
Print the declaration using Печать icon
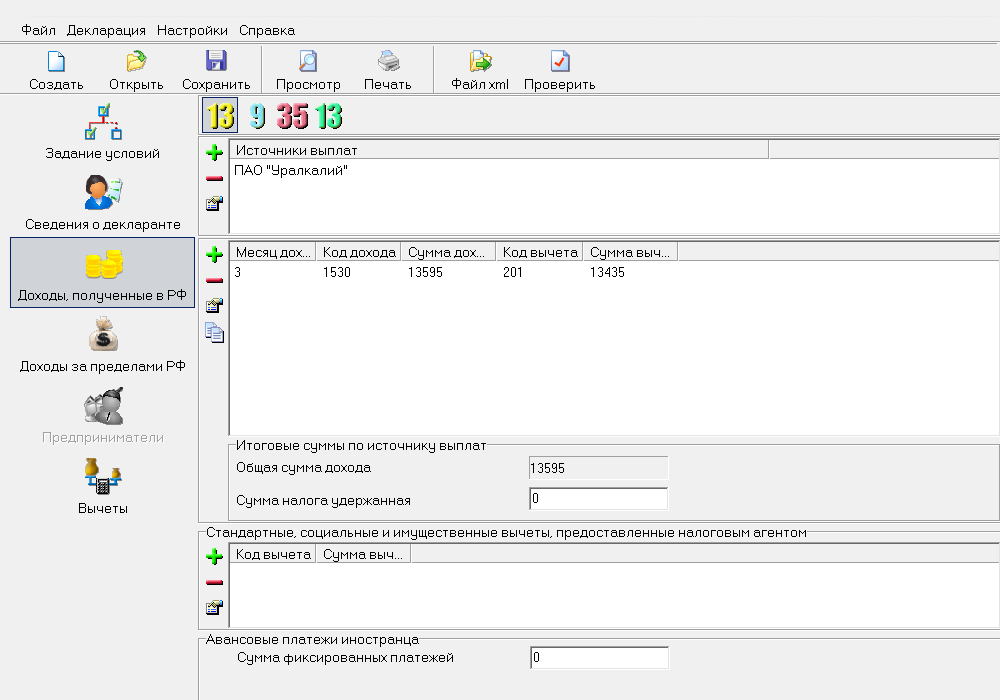click(388, 62)
